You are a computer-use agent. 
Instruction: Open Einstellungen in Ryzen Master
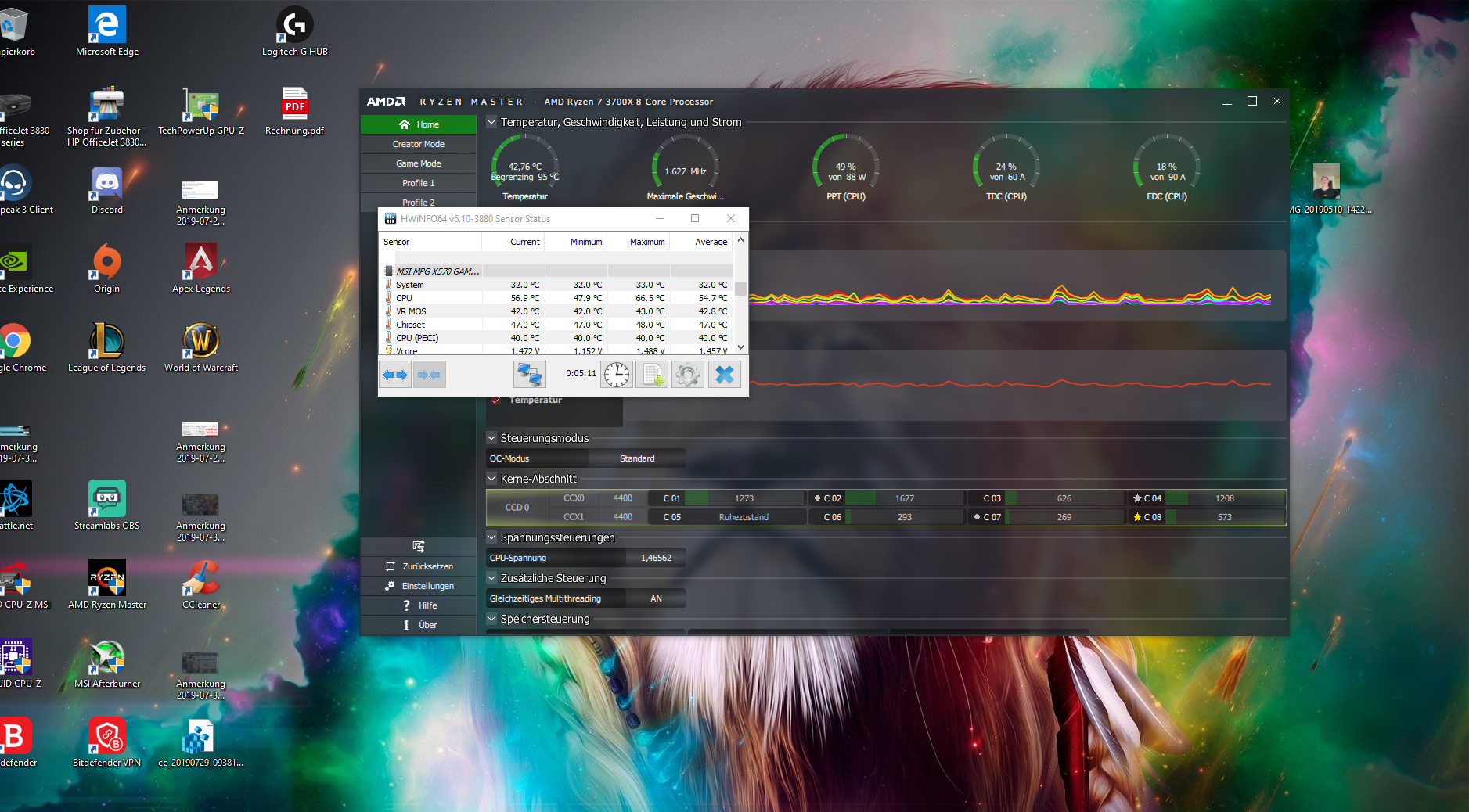(419, 586)
